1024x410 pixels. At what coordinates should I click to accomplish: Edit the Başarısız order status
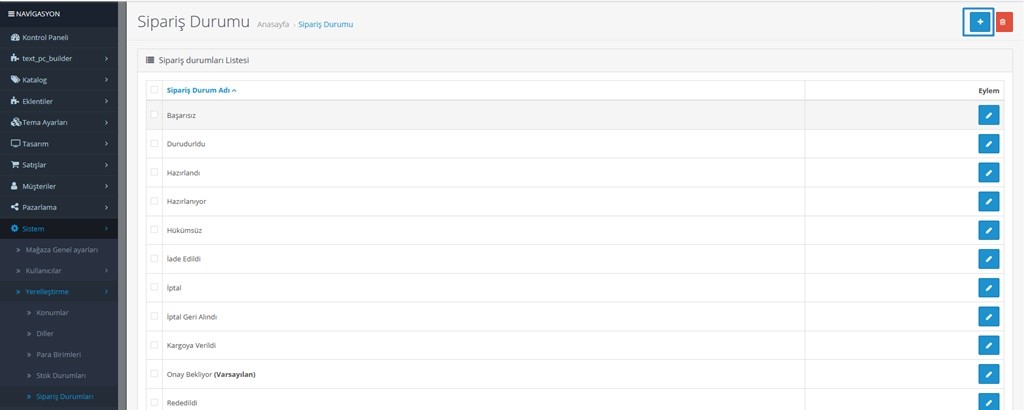(x=988, y=116)
